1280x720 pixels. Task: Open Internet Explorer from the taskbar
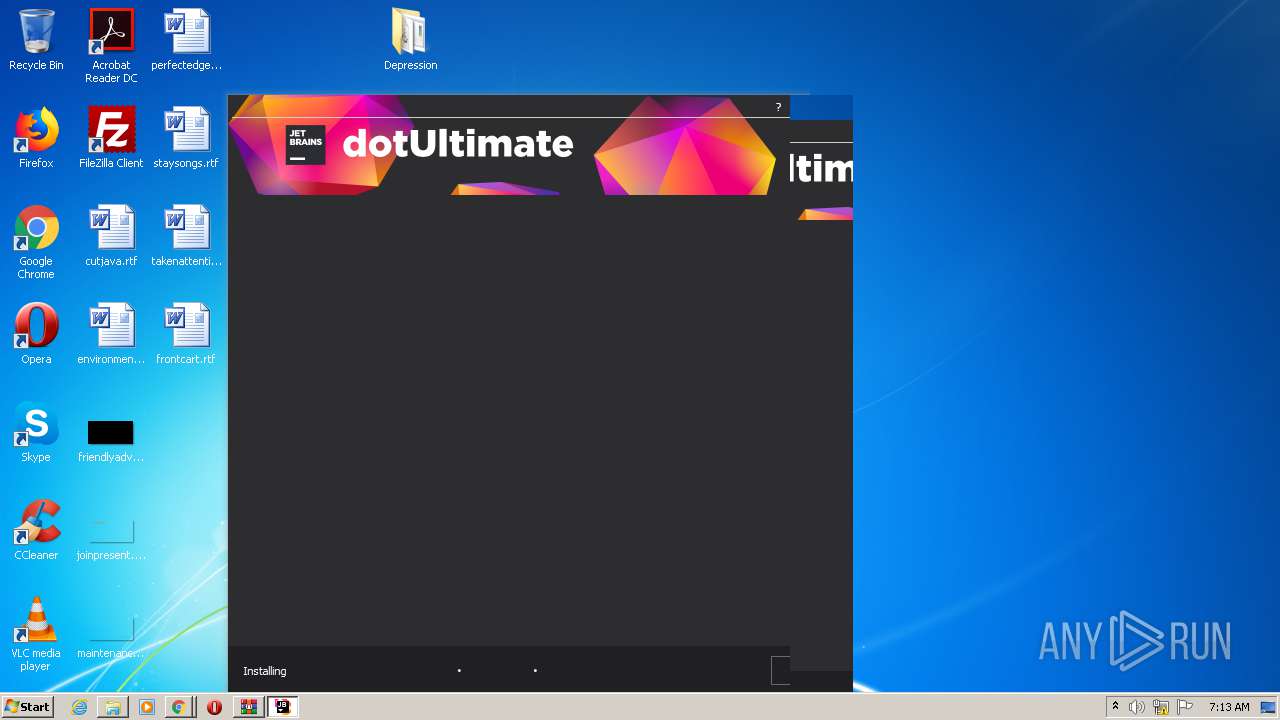[x=79, y=707]
